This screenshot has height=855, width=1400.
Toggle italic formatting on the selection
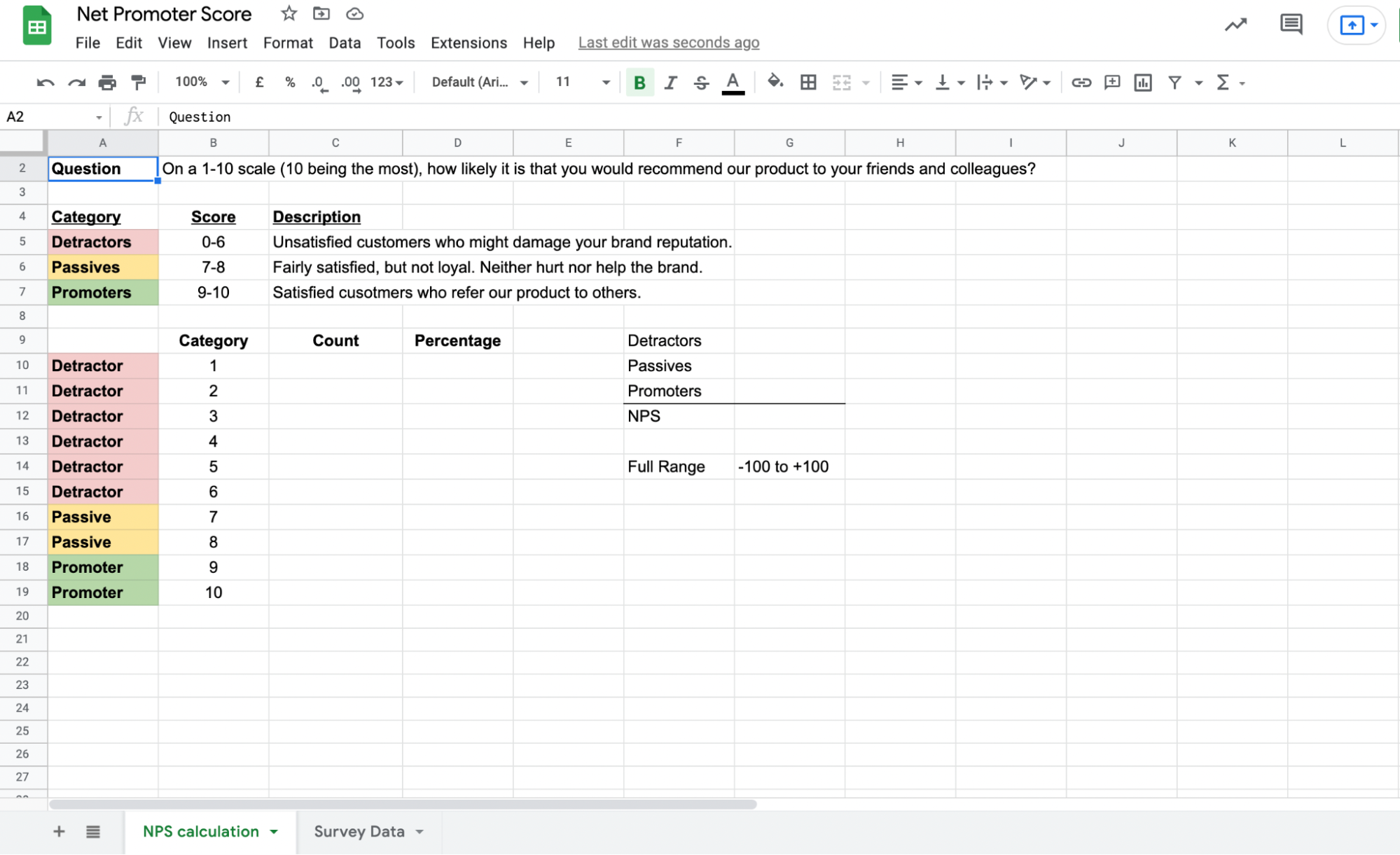coord(670,82)
